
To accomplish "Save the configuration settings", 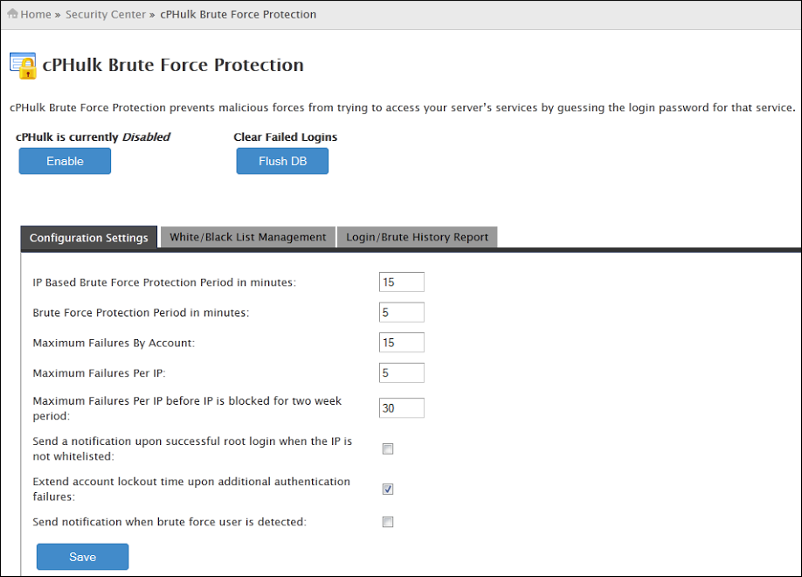I will [83, 557].
